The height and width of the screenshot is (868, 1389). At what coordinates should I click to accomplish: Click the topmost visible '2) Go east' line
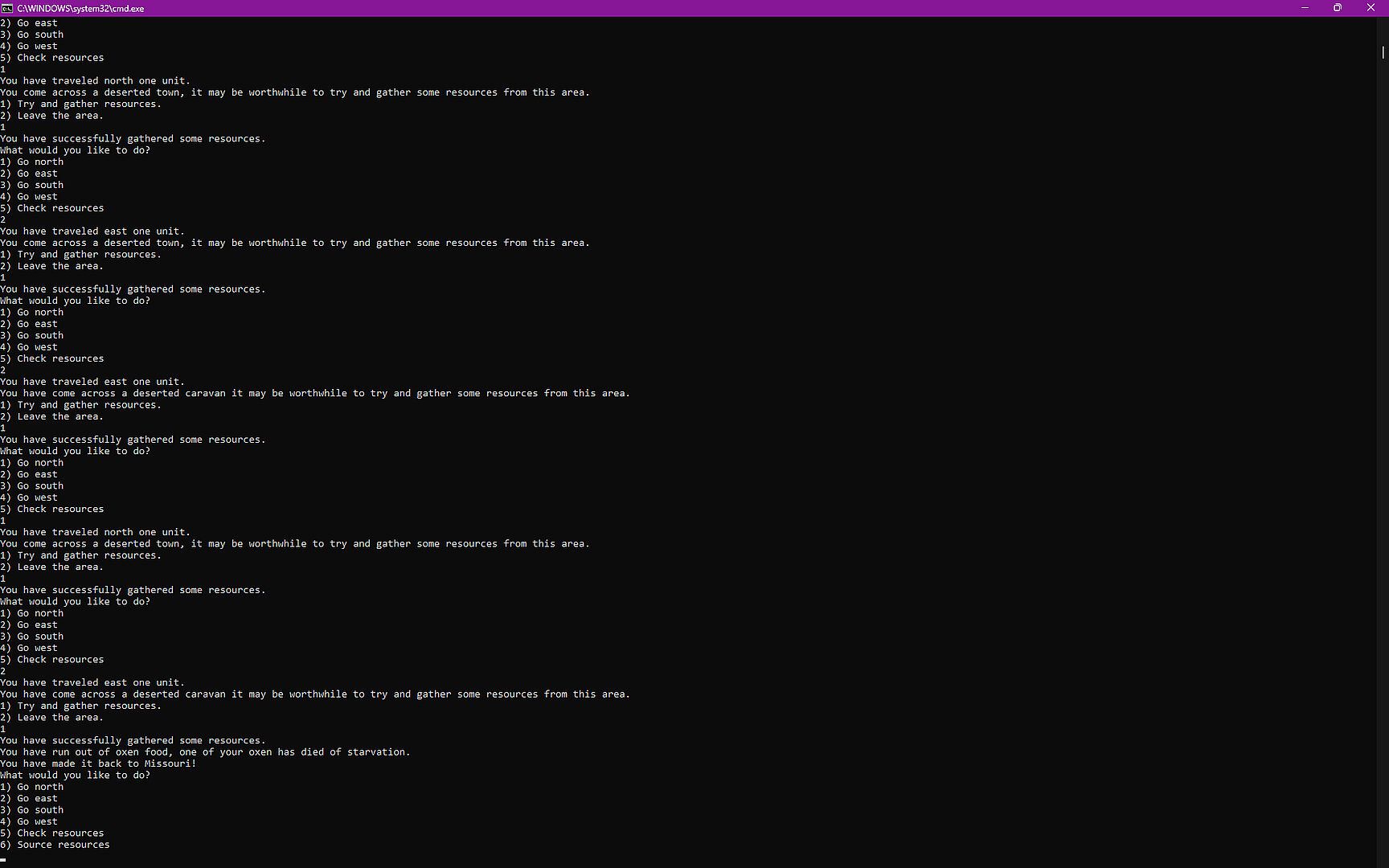(x=29, y=23)
